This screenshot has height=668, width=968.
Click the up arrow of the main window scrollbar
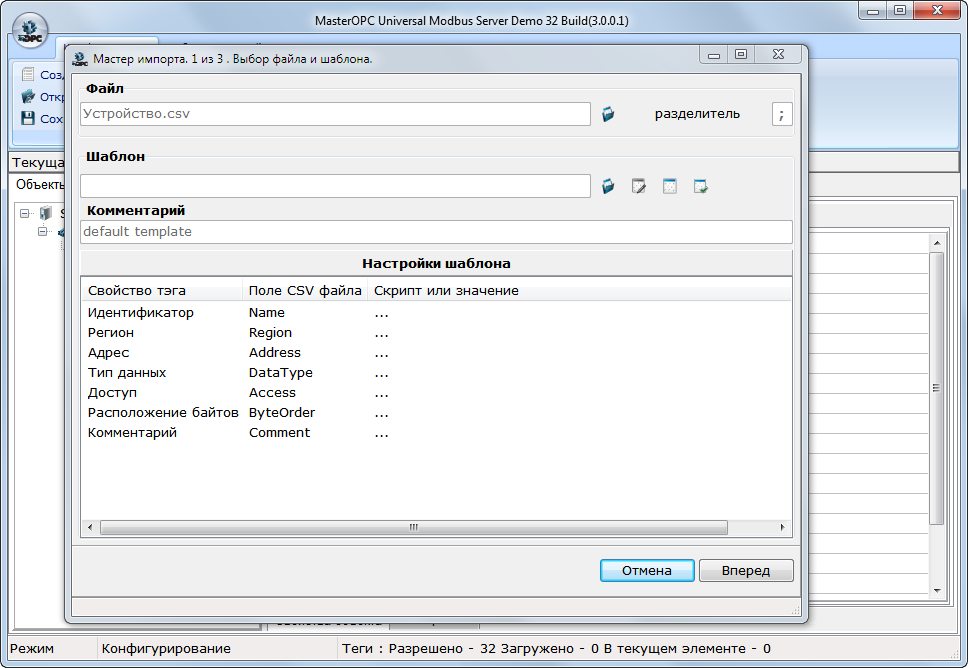tap(937, 243)
